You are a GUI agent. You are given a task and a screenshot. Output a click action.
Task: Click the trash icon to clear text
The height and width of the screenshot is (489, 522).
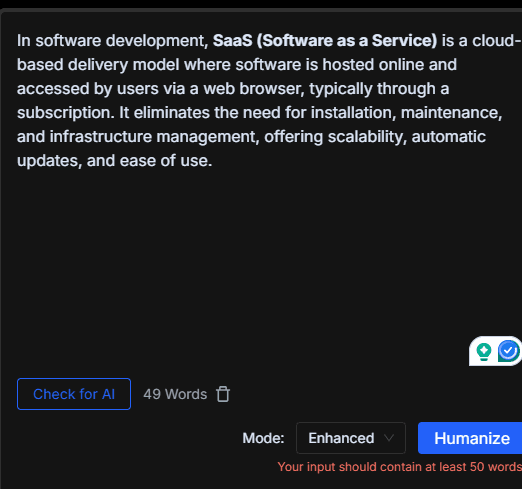point(223,394)
